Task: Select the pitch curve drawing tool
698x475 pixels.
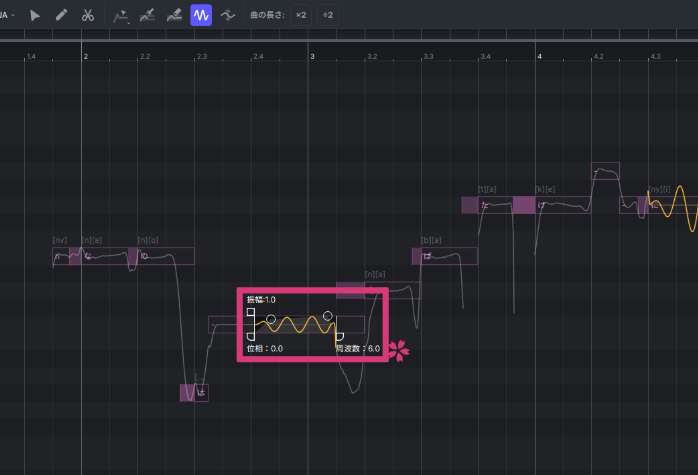Action: 120,16
